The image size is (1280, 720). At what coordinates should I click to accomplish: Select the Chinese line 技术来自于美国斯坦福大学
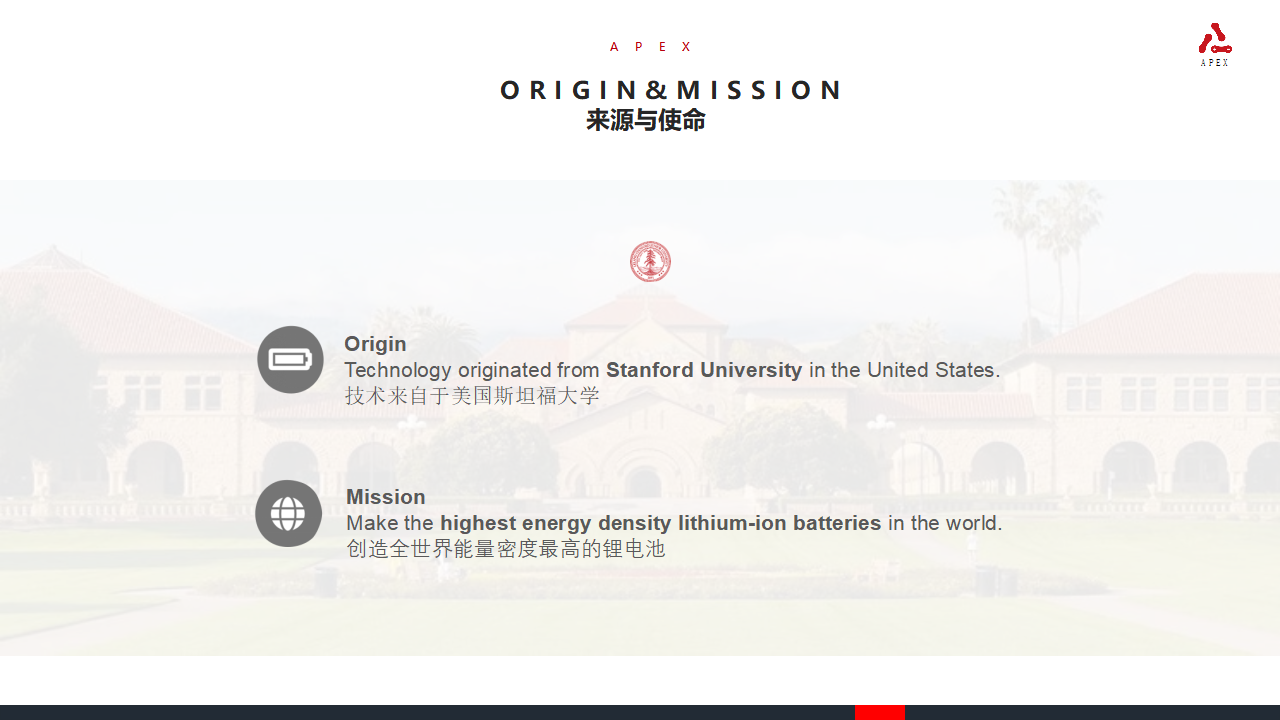[x=472, y=396]
